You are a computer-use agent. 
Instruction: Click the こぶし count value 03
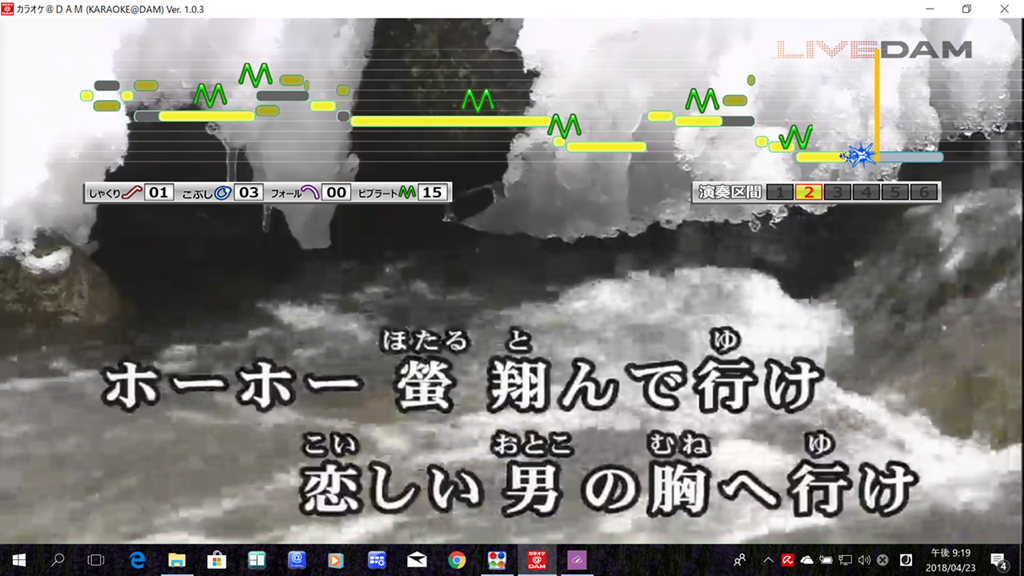pos(248,192)
